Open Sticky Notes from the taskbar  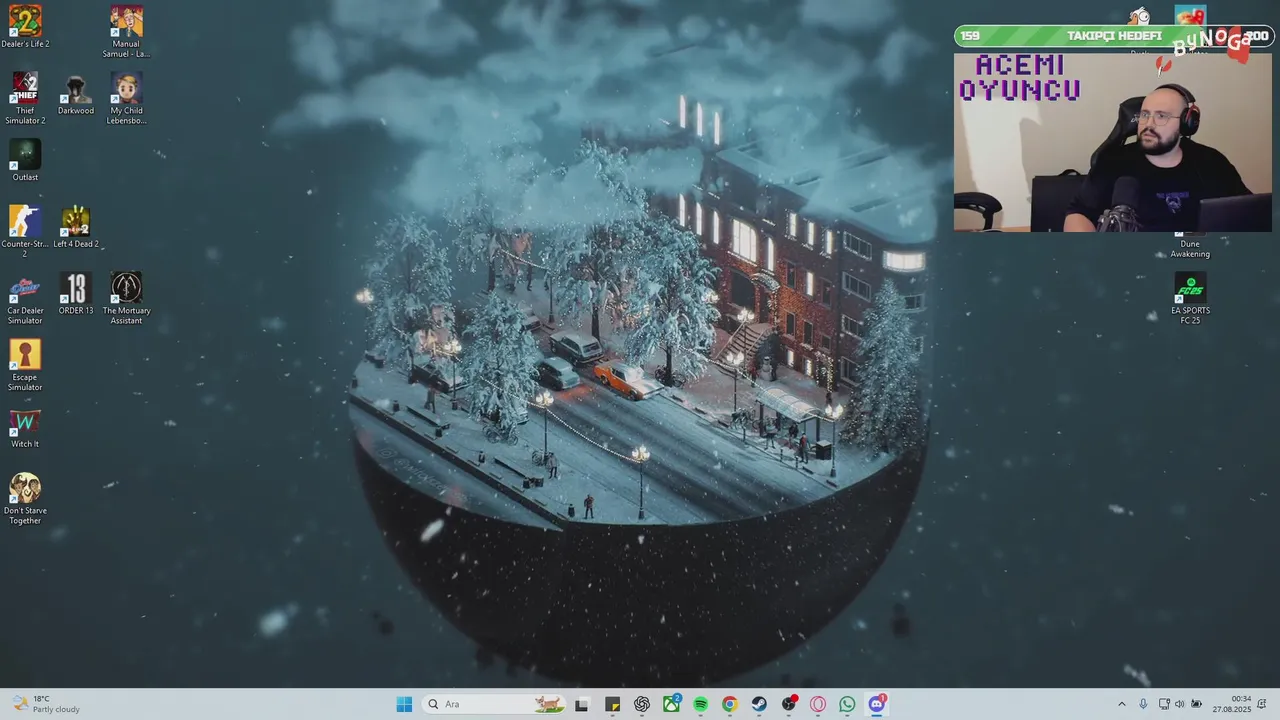tap(612, 704)
